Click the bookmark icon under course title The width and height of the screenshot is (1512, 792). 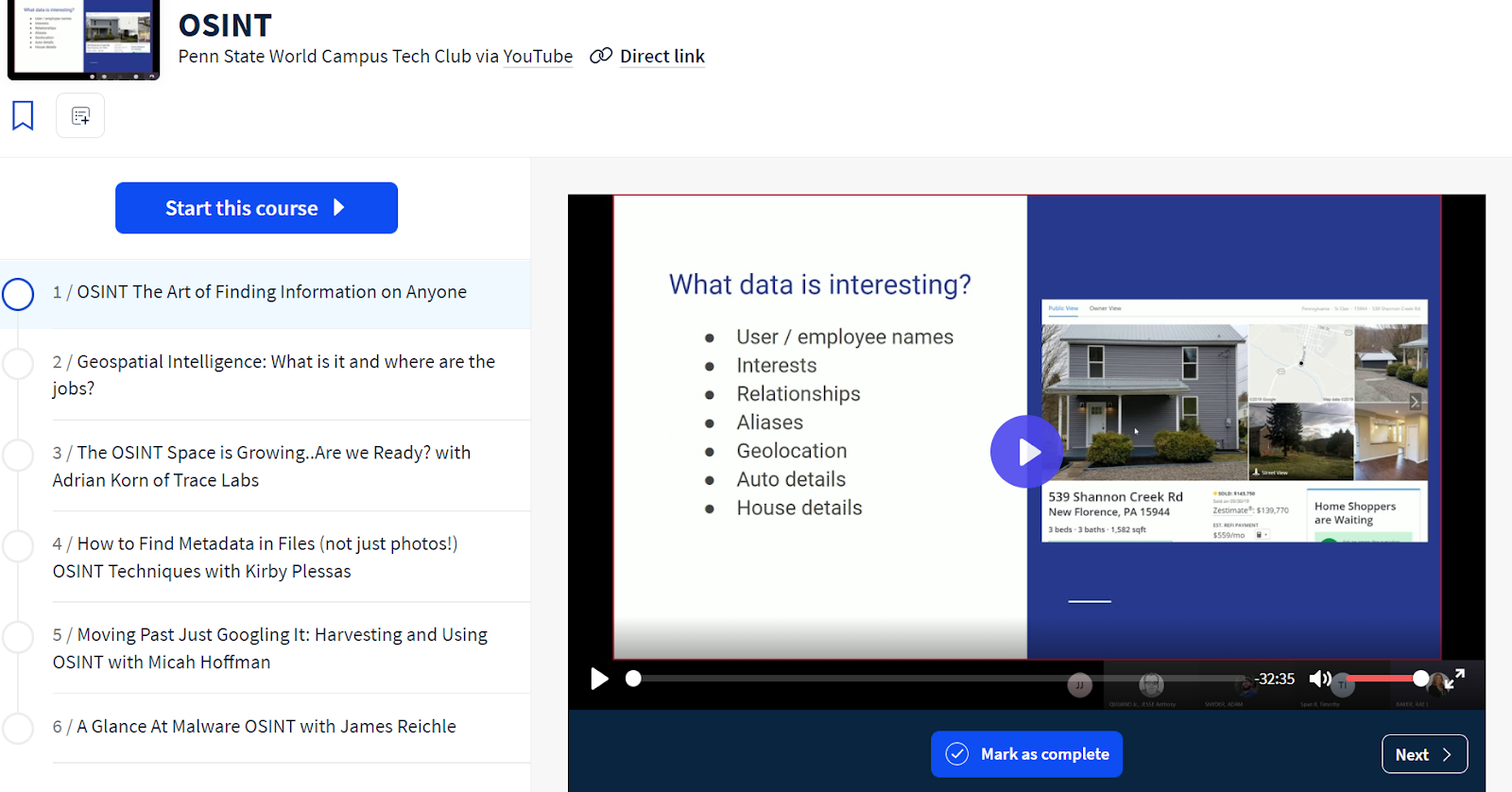pyautogui.click(x=23, y=115)
